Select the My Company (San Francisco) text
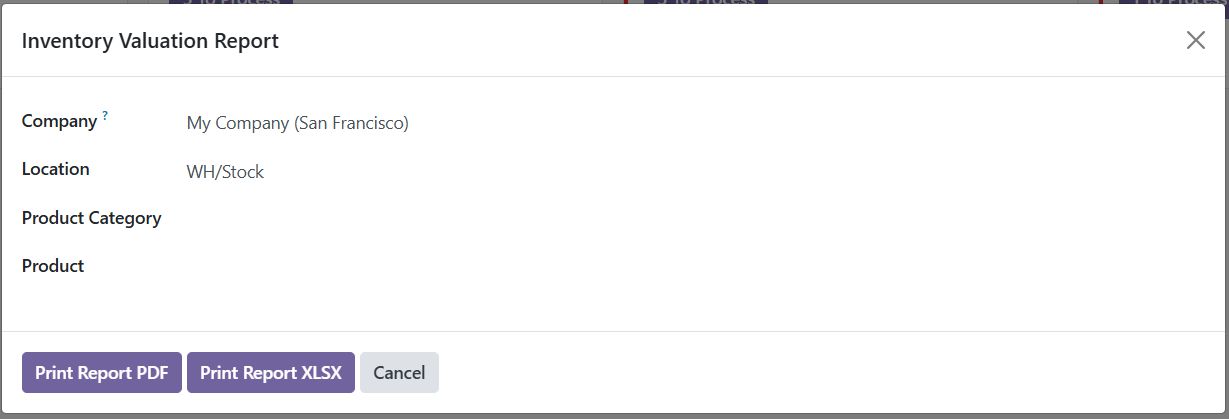 point(297,124)
